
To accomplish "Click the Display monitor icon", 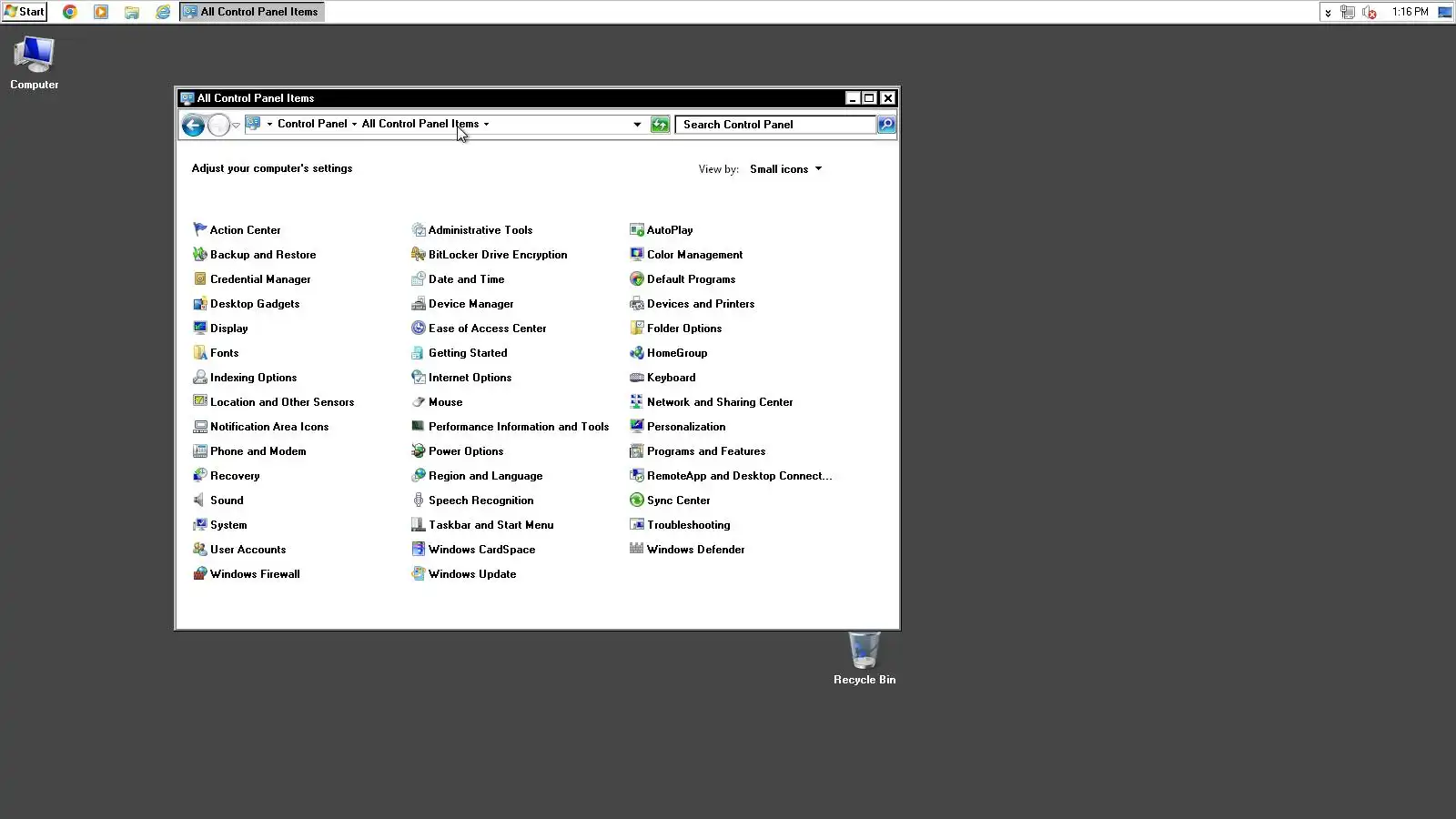I will [x=200, y=328].
